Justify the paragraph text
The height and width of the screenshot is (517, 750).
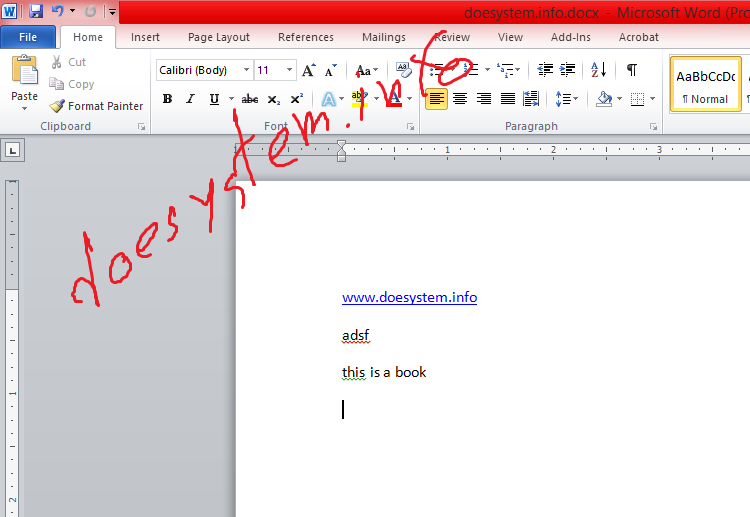(x=507, y=99)
